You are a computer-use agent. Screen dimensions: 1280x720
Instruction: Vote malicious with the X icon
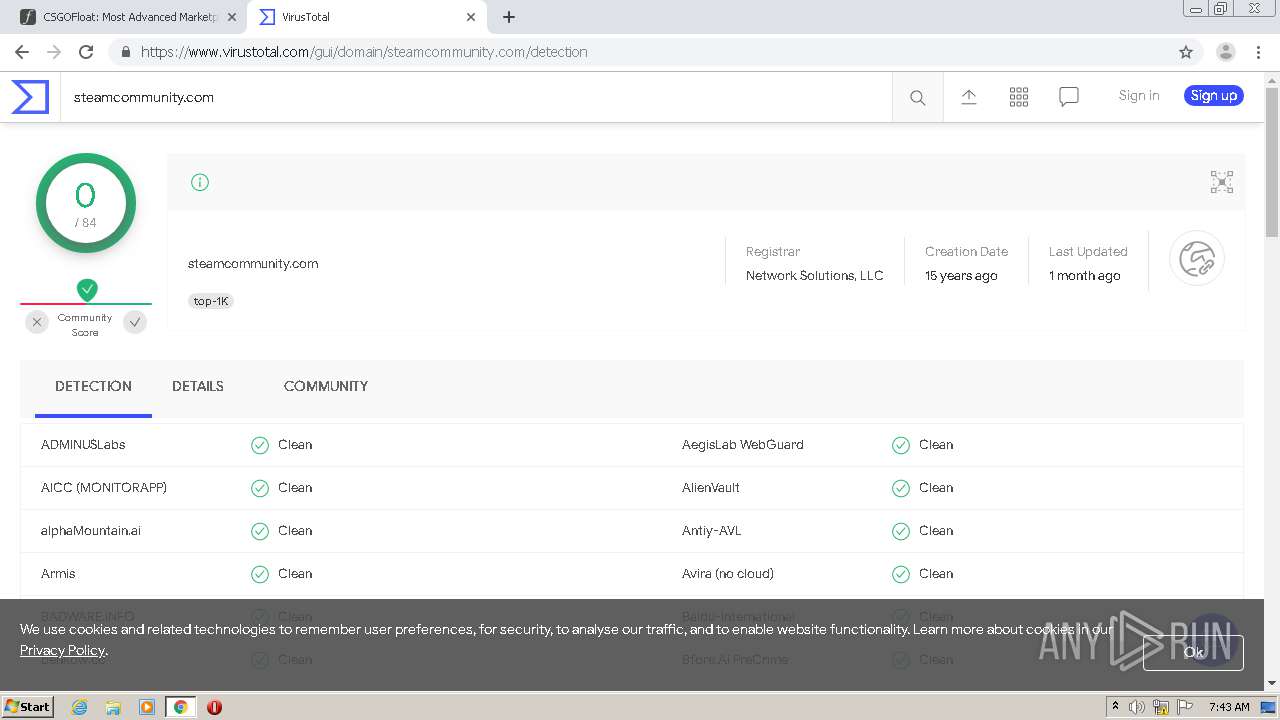[x=37, y=322]
